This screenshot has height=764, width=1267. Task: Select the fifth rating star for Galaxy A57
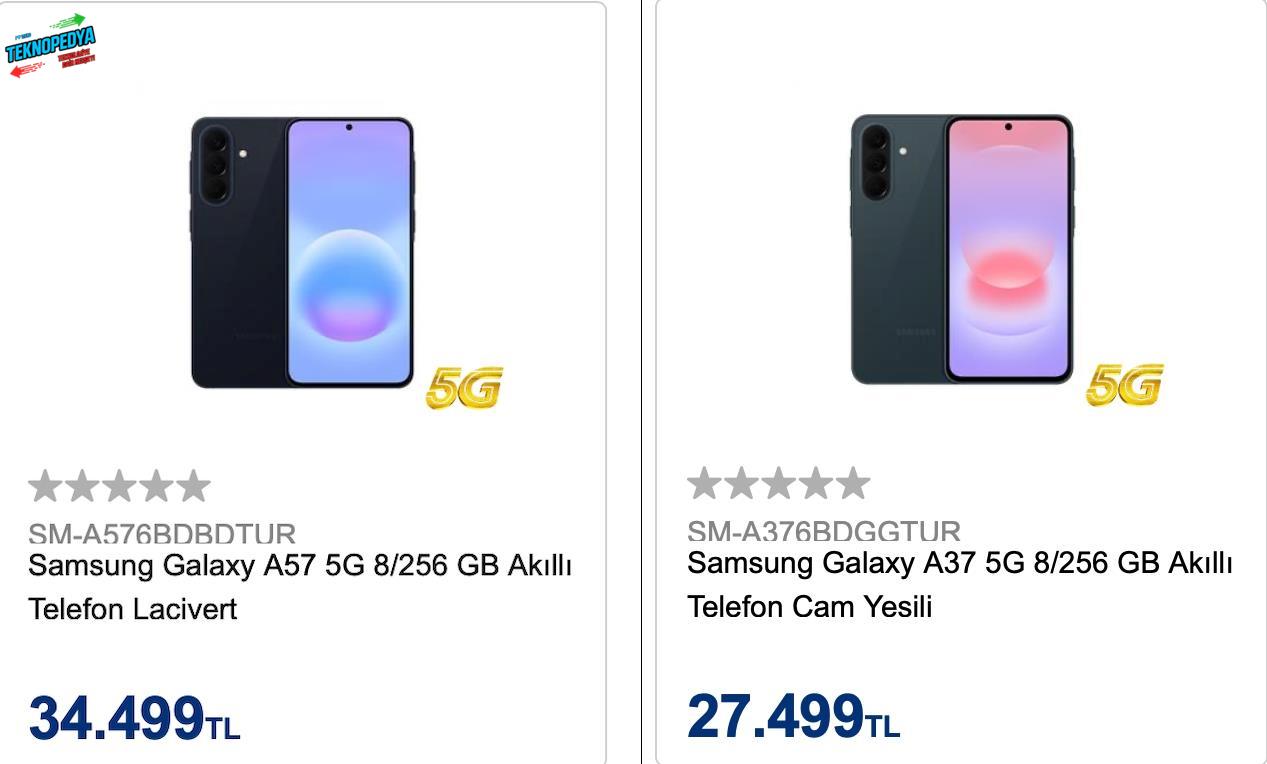(193, 487)
